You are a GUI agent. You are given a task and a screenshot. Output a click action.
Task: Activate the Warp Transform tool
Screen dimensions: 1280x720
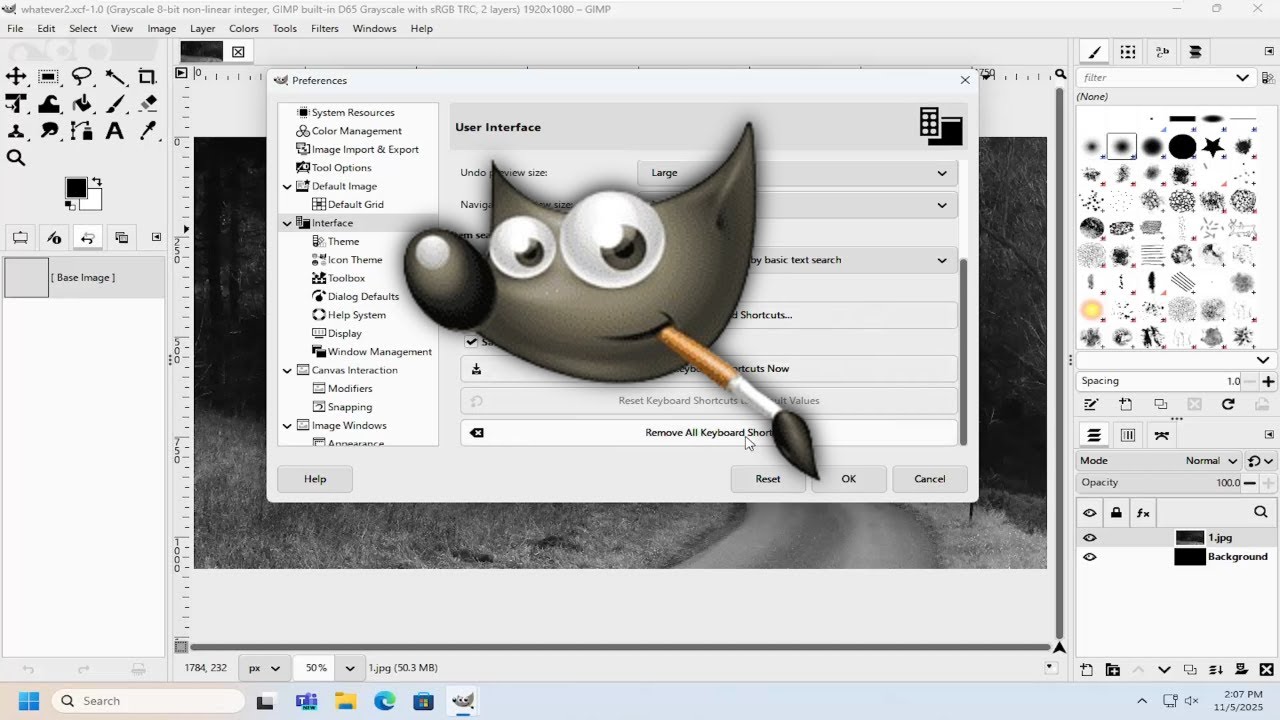pos(48,103)
